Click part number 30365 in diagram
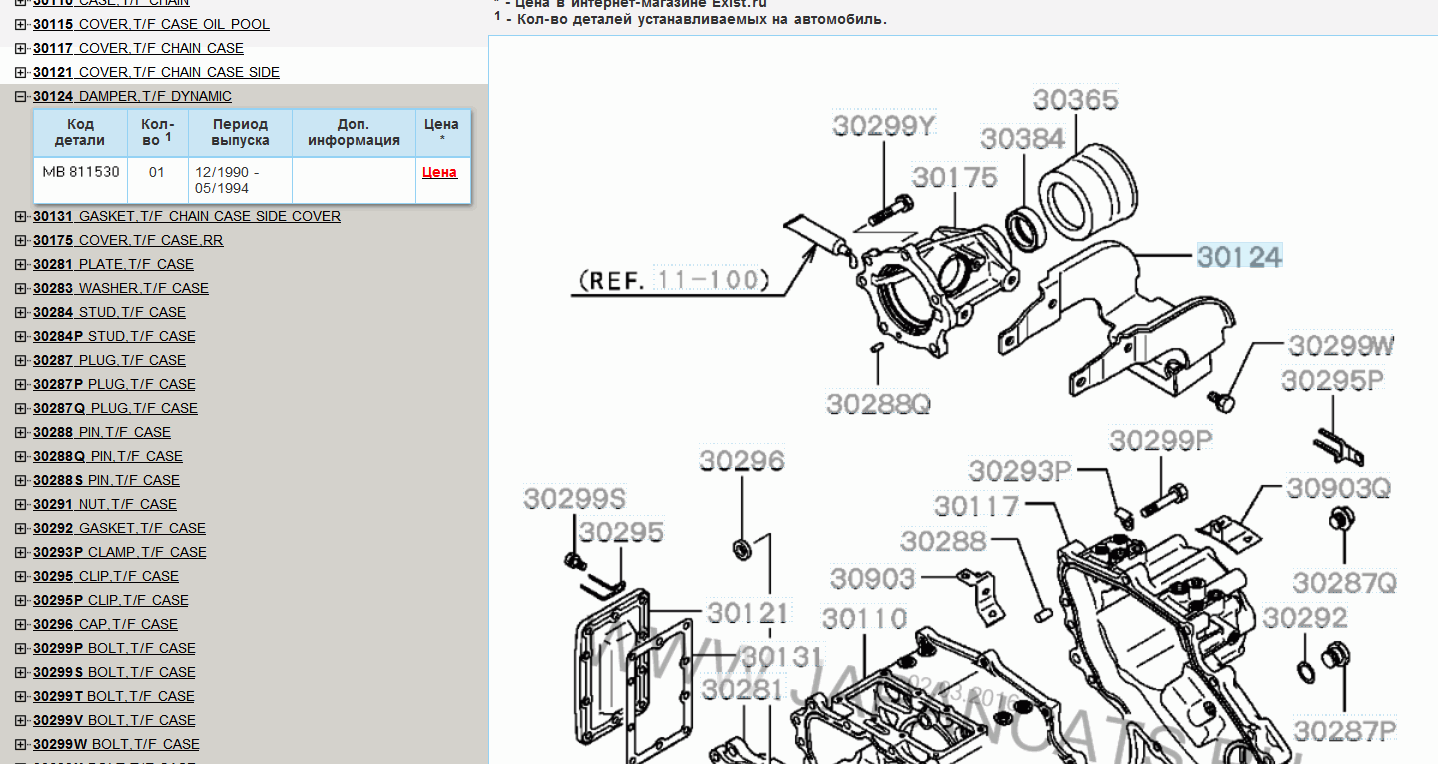The image size is (1438, 764). [x=1075, y=100]
